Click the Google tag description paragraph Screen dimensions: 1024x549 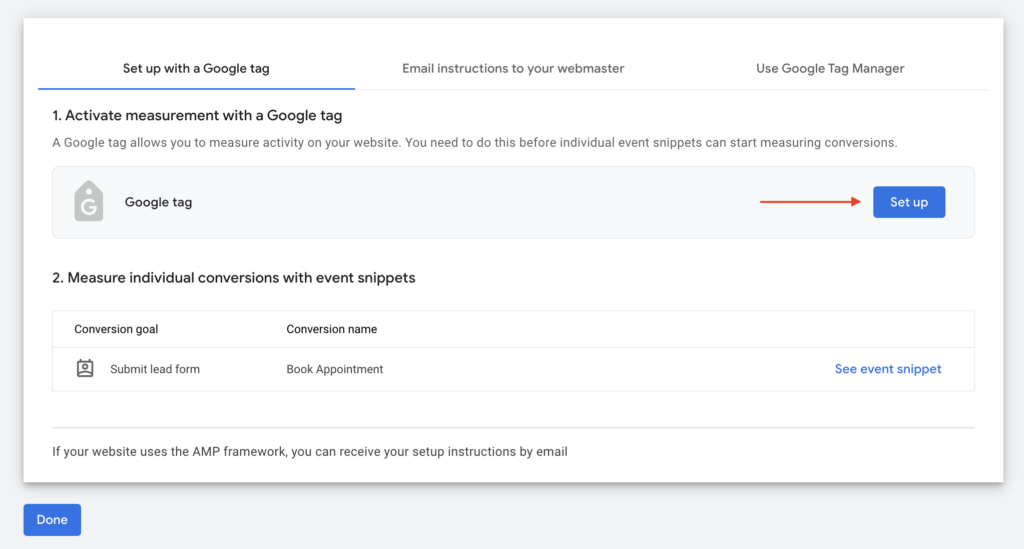pos(474,143)
